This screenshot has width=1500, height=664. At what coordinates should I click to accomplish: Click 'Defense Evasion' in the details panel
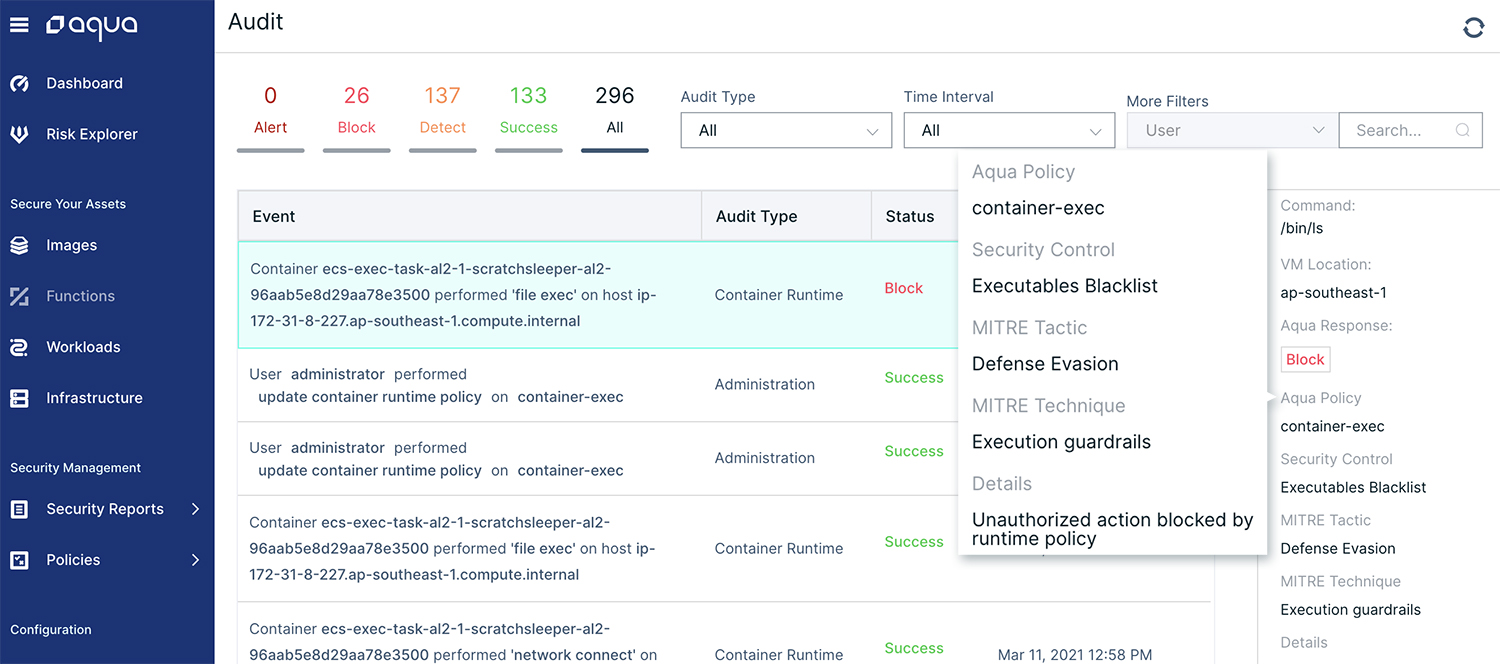pyautogui.click(x=1338, y=549)
